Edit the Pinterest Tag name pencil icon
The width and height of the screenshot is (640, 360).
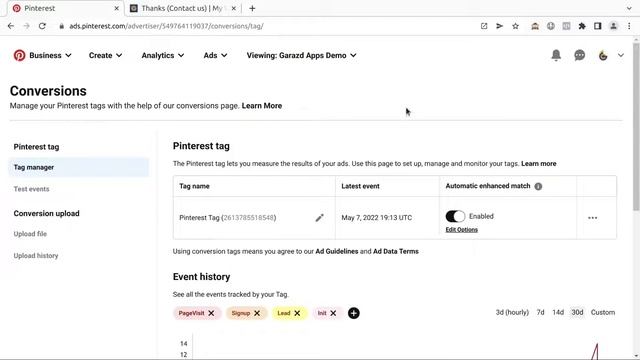click(x=320, y=218)
